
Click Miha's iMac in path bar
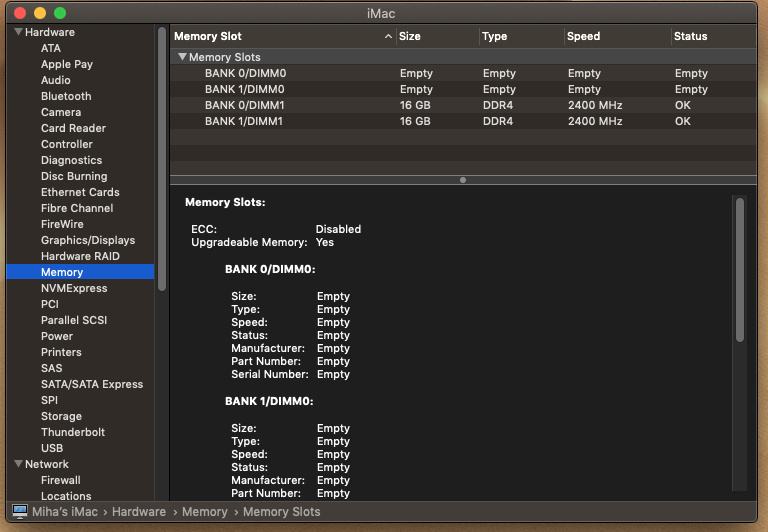click(x=65, y=511)
